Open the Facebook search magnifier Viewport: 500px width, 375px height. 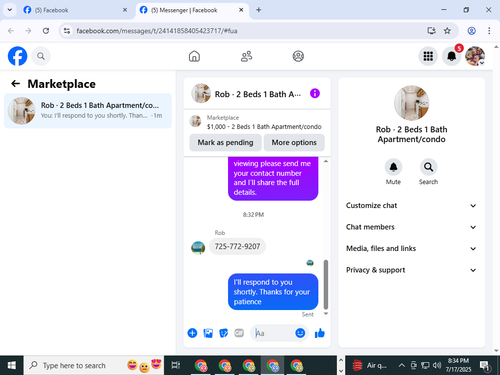(x=41, y=56)
